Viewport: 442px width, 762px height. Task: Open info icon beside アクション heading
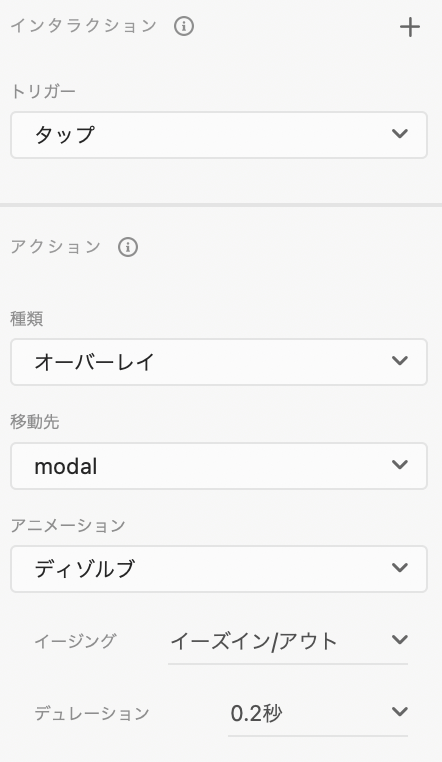click(128, 247)
